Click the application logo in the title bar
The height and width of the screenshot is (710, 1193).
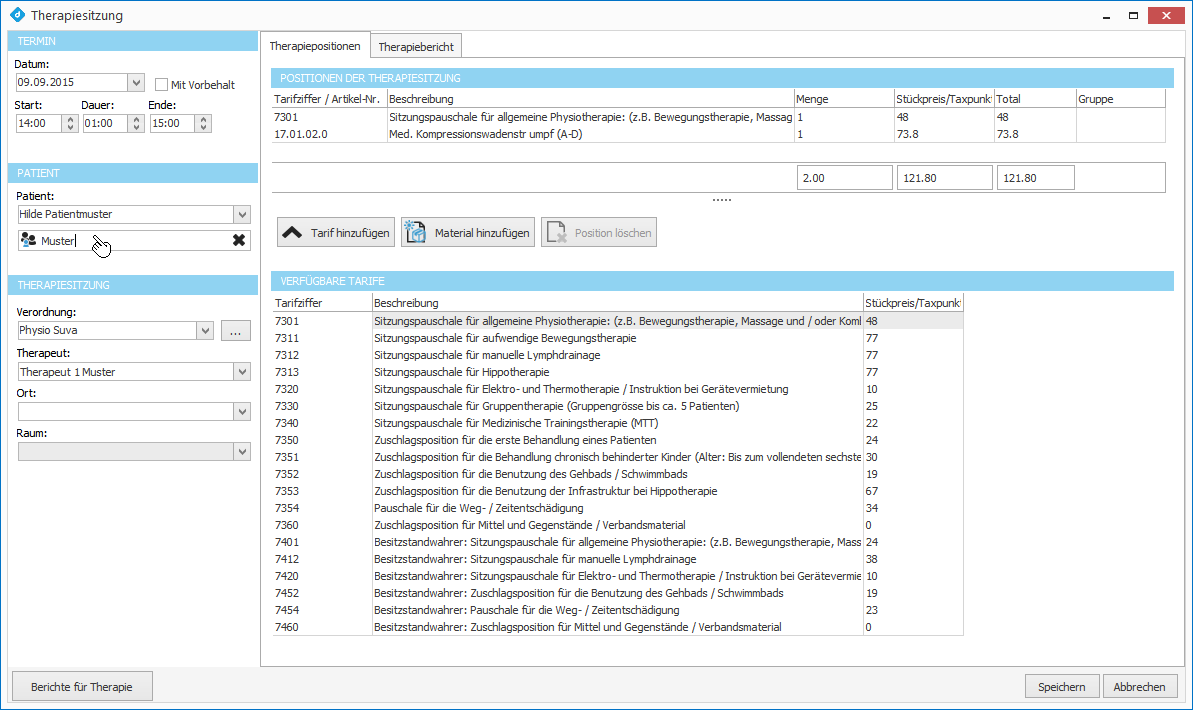tap(16, 16)
